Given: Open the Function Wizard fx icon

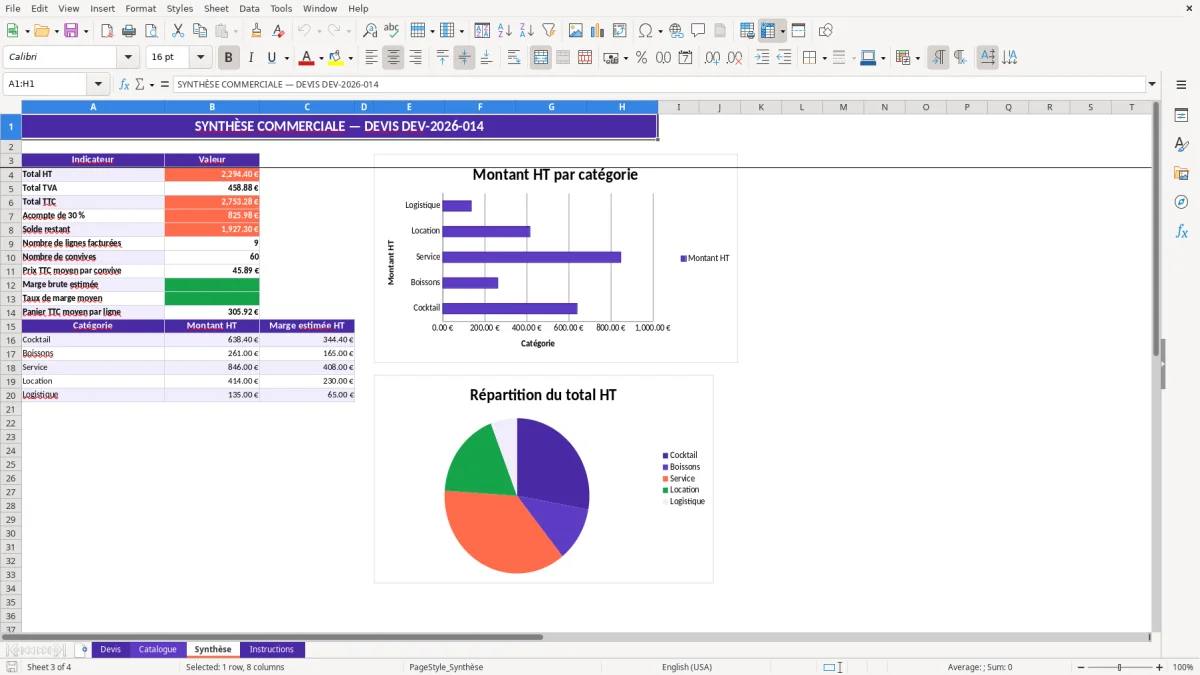Looking at the screenshot, I should 124,85.
